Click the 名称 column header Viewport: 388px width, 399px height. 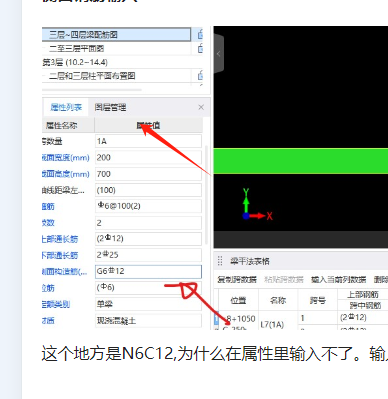[x=278, y=300]
